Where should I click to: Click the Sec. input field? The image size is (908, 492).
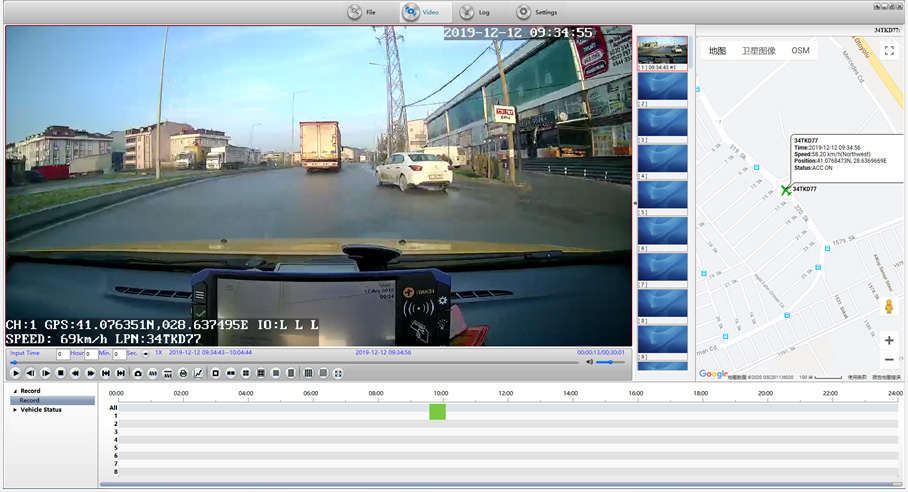tap(119, 354)
